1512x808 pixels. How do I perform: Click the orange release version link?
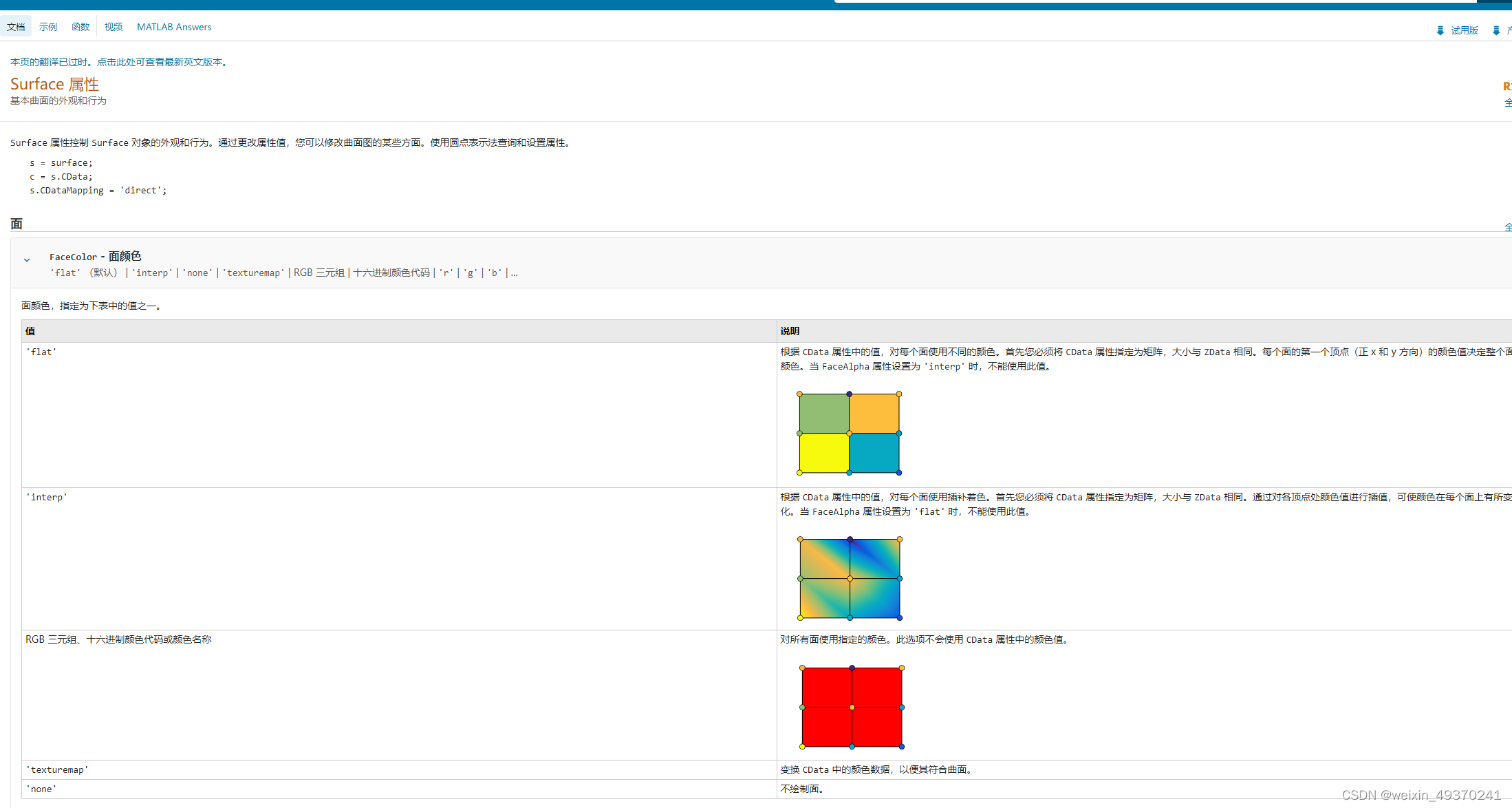pos(1508,86)
